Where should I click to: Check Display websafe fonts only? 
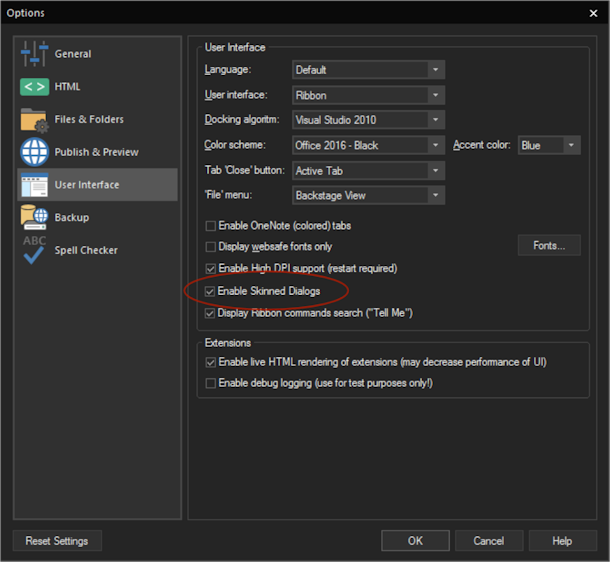(210, 247)
